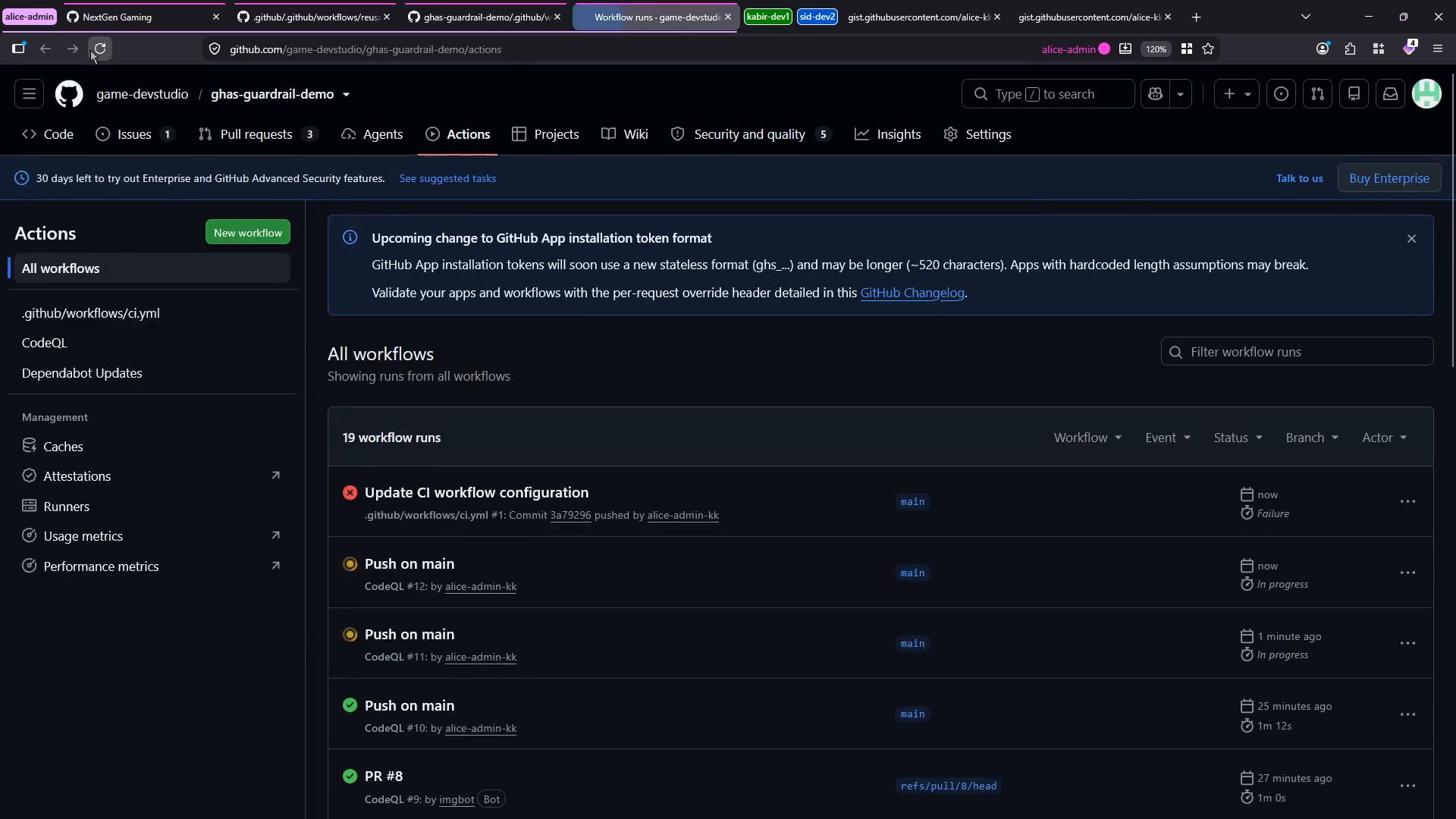
Task: Open the notifications inbox icon
Action: point(1390,94)
